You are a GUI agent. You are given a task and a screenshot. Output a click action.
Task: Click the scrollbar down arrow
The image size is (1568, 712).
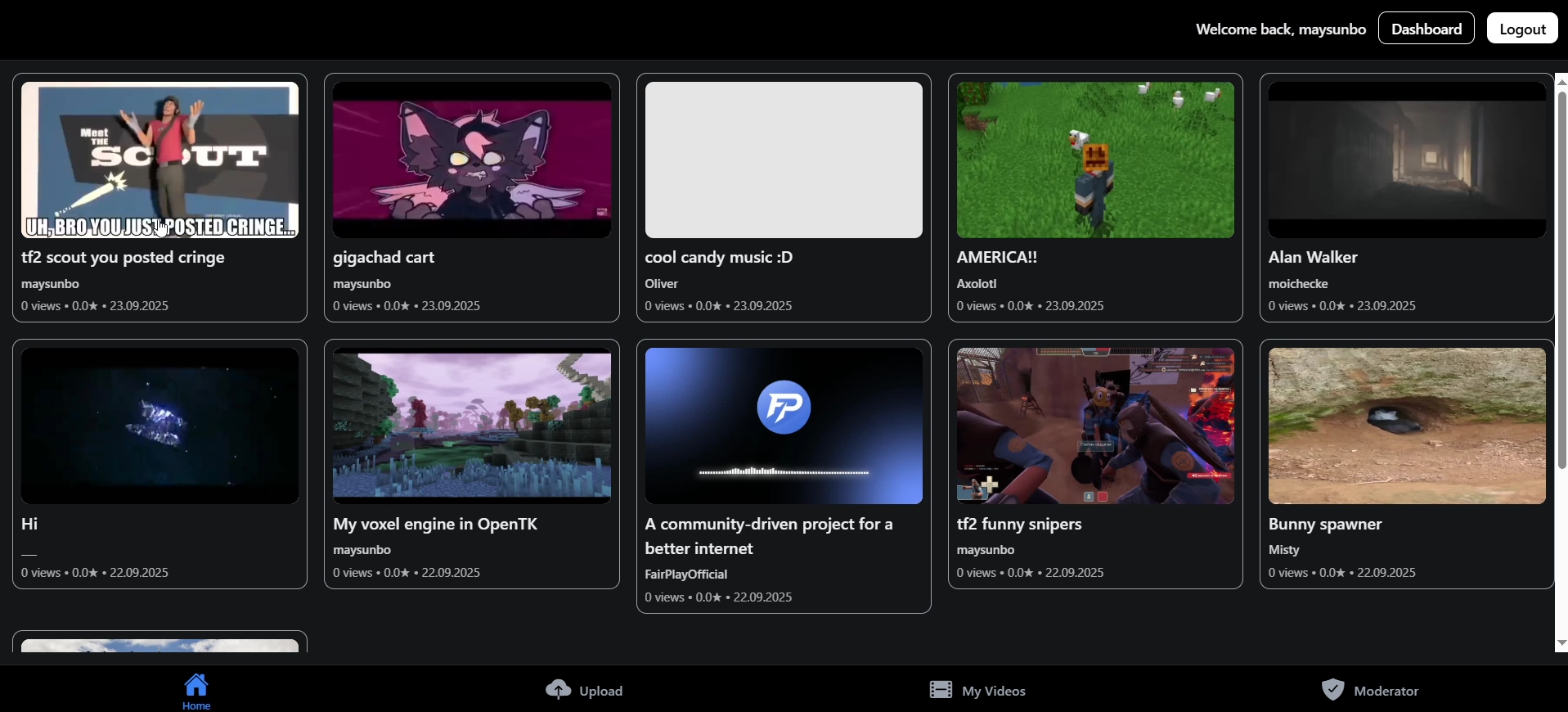pos(1561,644)
